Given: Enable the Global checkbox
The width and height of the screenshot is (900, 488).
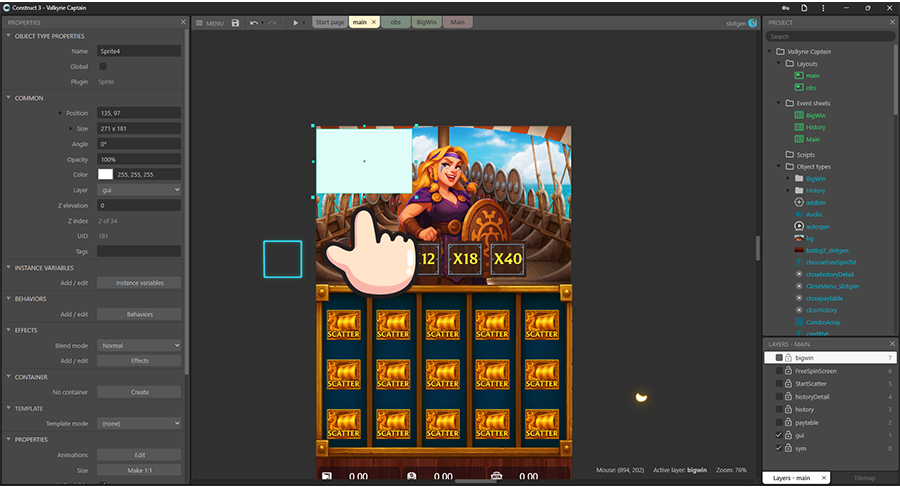Looking at the screenshot, I should 103,66.
